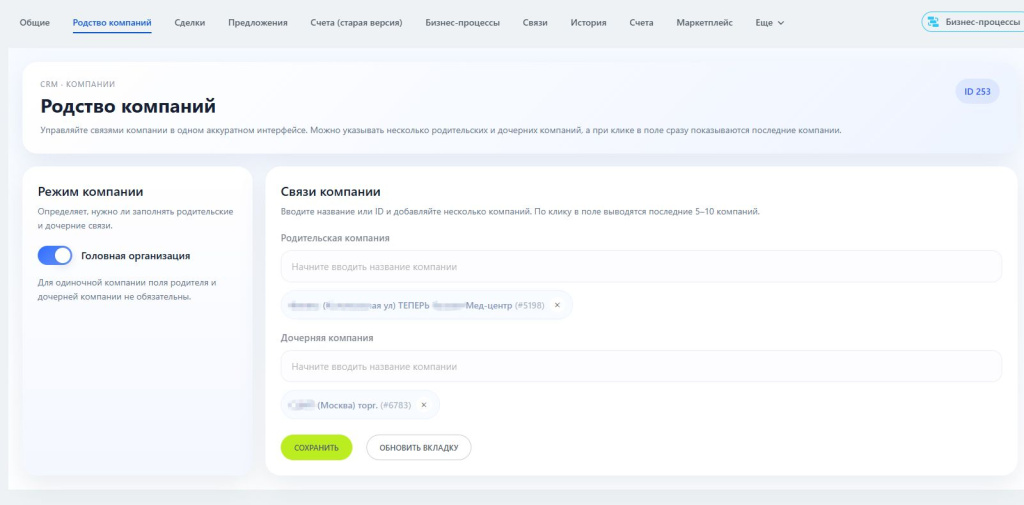Image resolution: width=1024 pixels, height=505 pixels.
Task: Select the Бизнес-процессы tab
Action: pyautogui.click(x=462, y=23)
